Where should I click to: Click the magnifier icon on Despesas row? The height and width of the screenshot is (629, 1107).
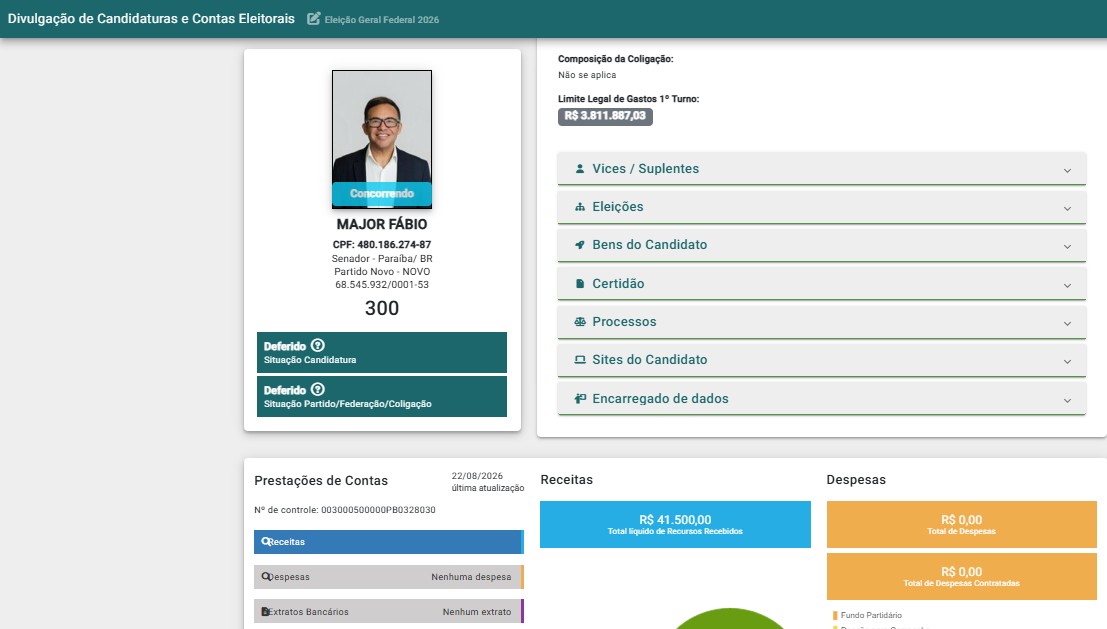[x=265, y=577]
